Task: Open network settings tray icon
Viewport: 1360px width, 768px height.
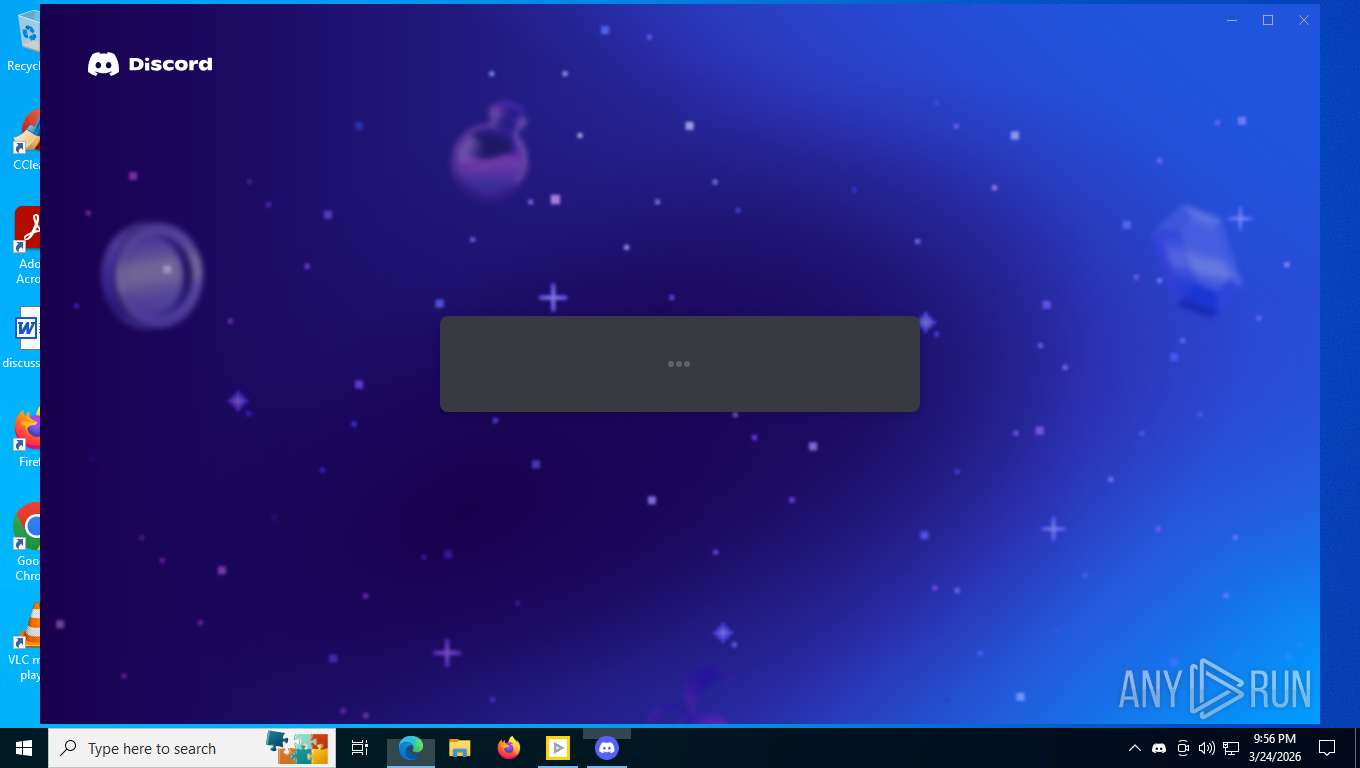Action: 1231,748
